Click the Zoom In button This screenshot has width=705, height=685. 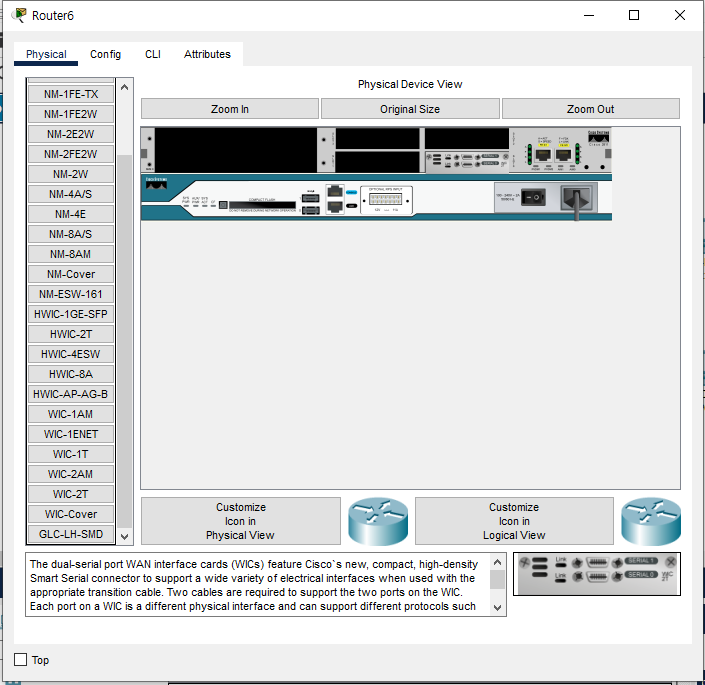pos(230,109)
